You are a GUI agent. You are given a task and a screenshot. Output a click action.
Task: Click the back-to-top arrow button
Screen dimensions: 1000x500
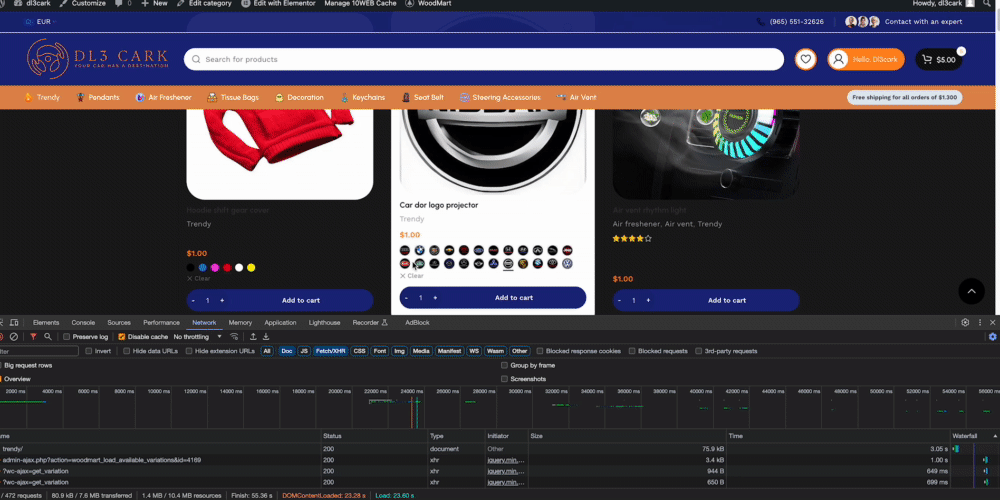(971, 291)
